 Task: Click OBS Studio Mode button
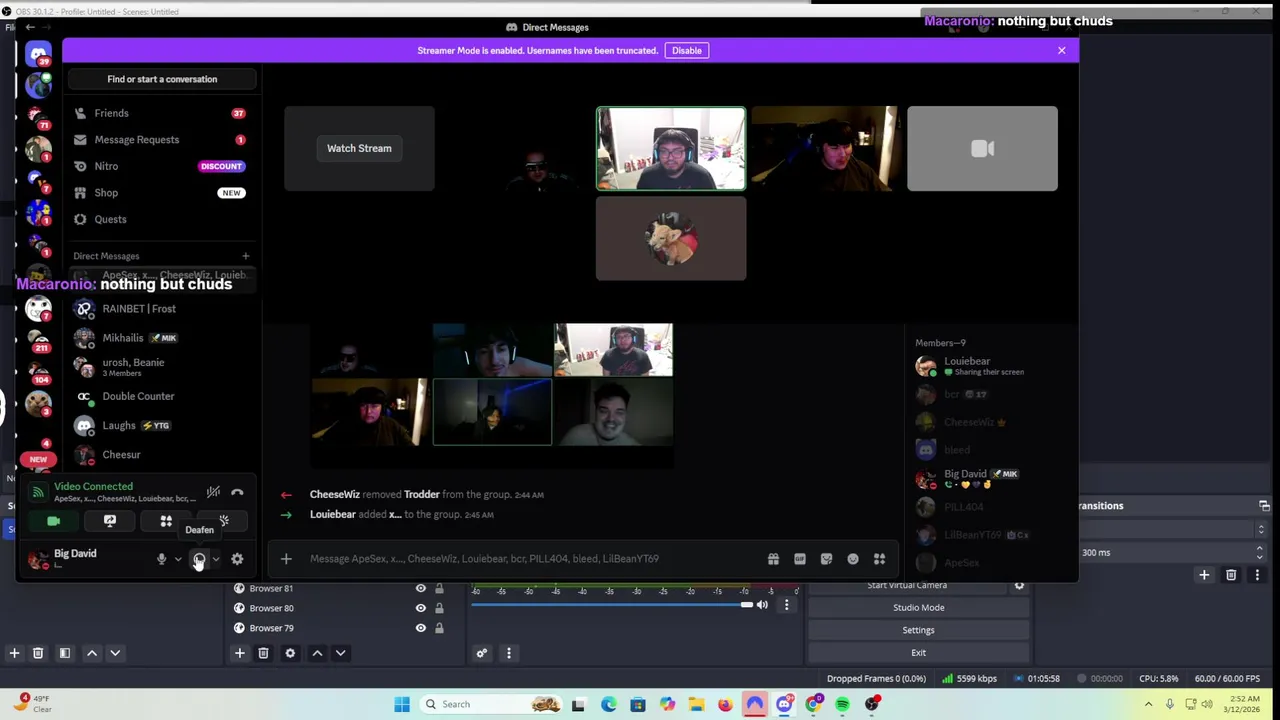(918, 607)
